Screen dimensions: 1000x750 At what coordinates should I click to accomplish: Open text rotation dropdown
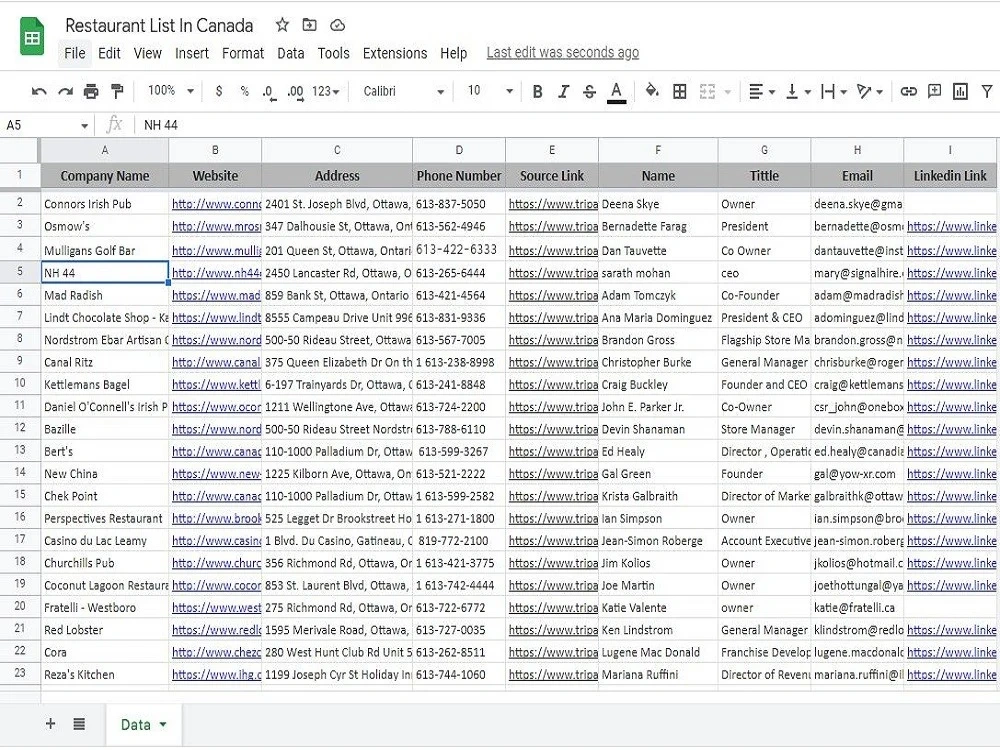869,92
